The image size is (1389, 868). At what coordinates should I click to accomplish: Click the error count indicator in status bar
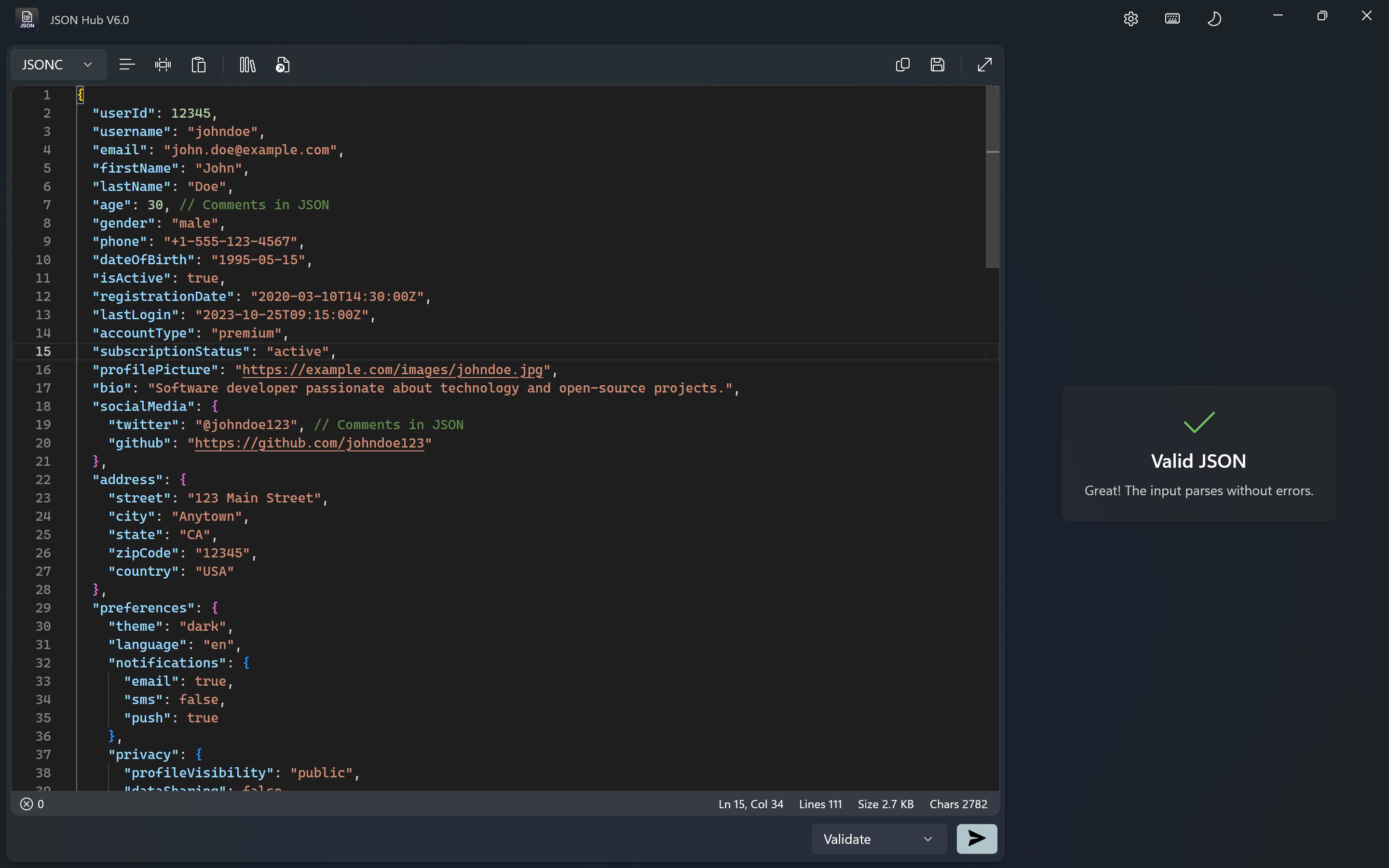pyautogui.click(x=32, y=804)
